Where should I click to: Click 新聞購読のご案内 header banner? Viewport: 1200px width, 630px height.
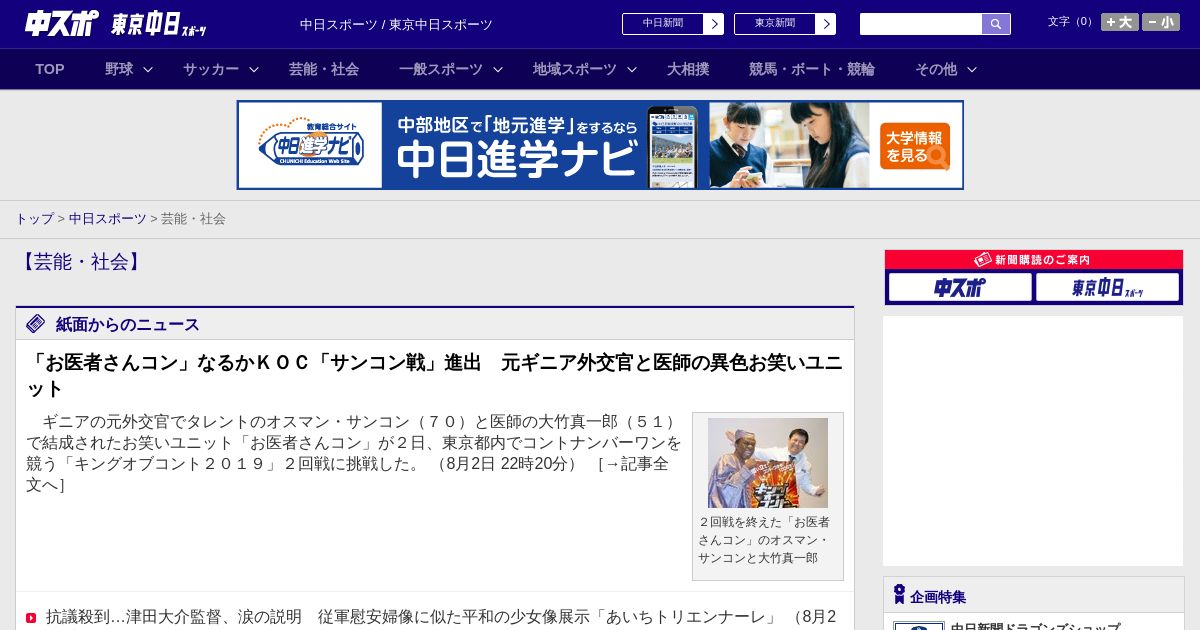[x=1034, y=259]
